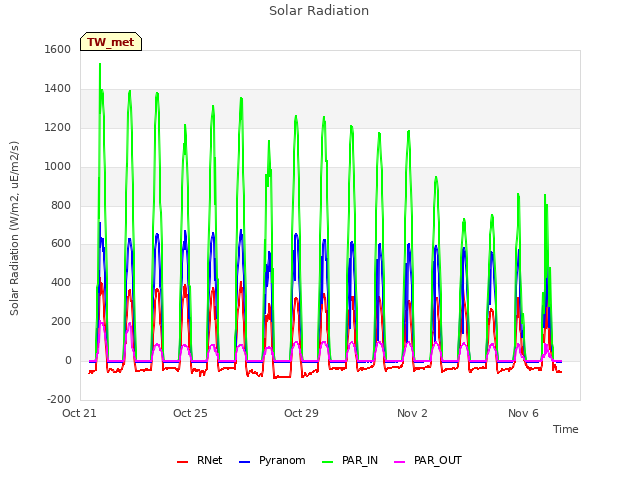
Task: Click the -200 y-axis tick label
Action: tap(59, 399)
